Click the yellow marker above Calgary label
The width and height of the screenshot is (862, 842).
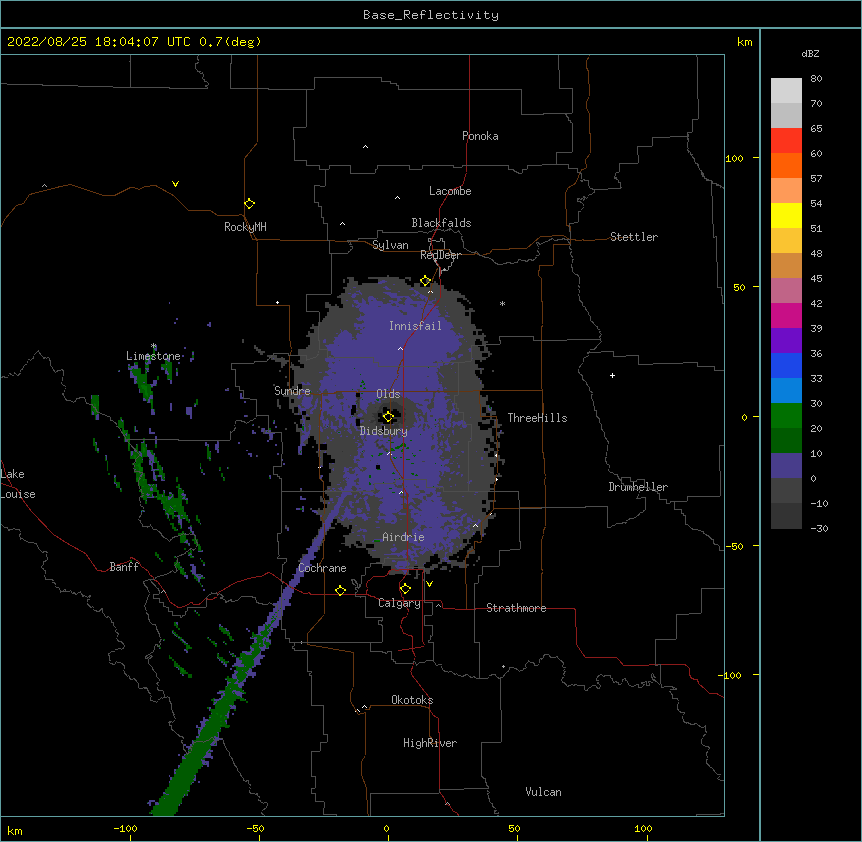coord(405,589)
